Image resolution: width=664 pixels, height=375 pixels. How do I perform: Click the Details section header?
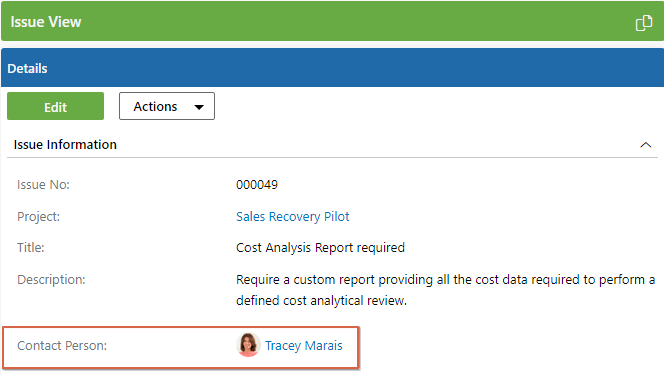(x=332, y=68)
